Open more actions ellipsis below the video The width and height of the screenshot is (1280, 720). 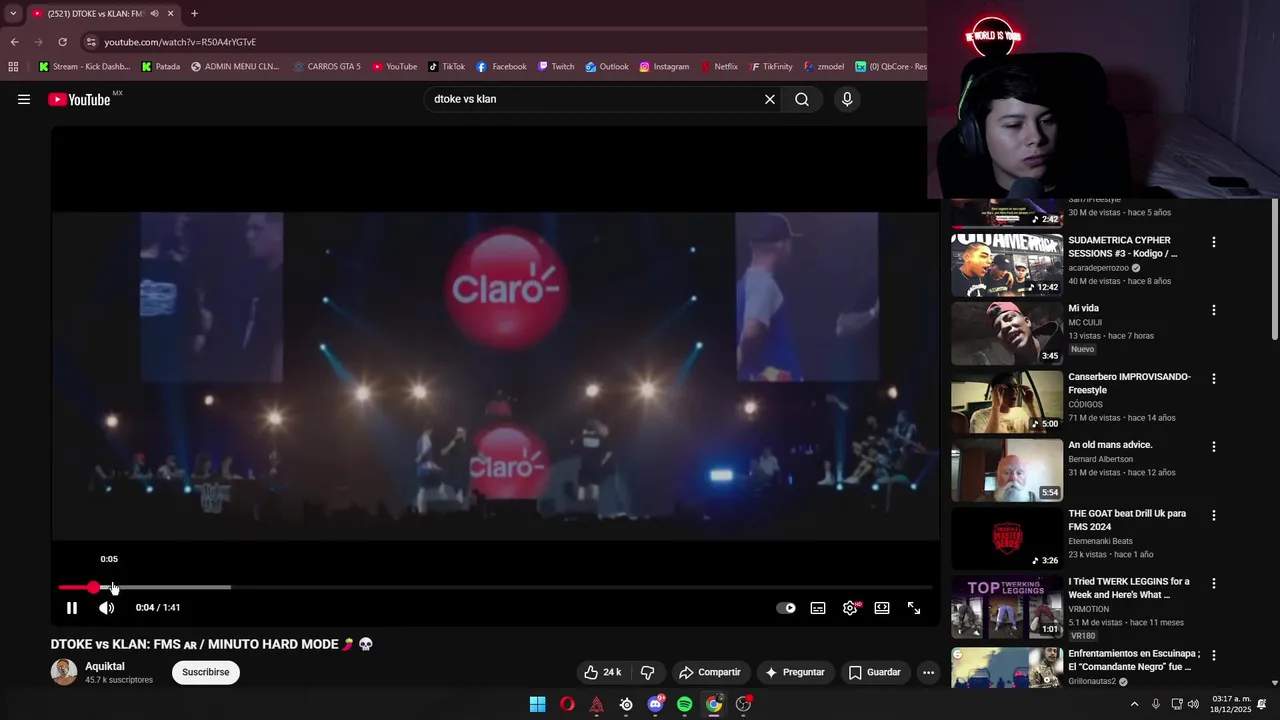(x=928, y=672)
